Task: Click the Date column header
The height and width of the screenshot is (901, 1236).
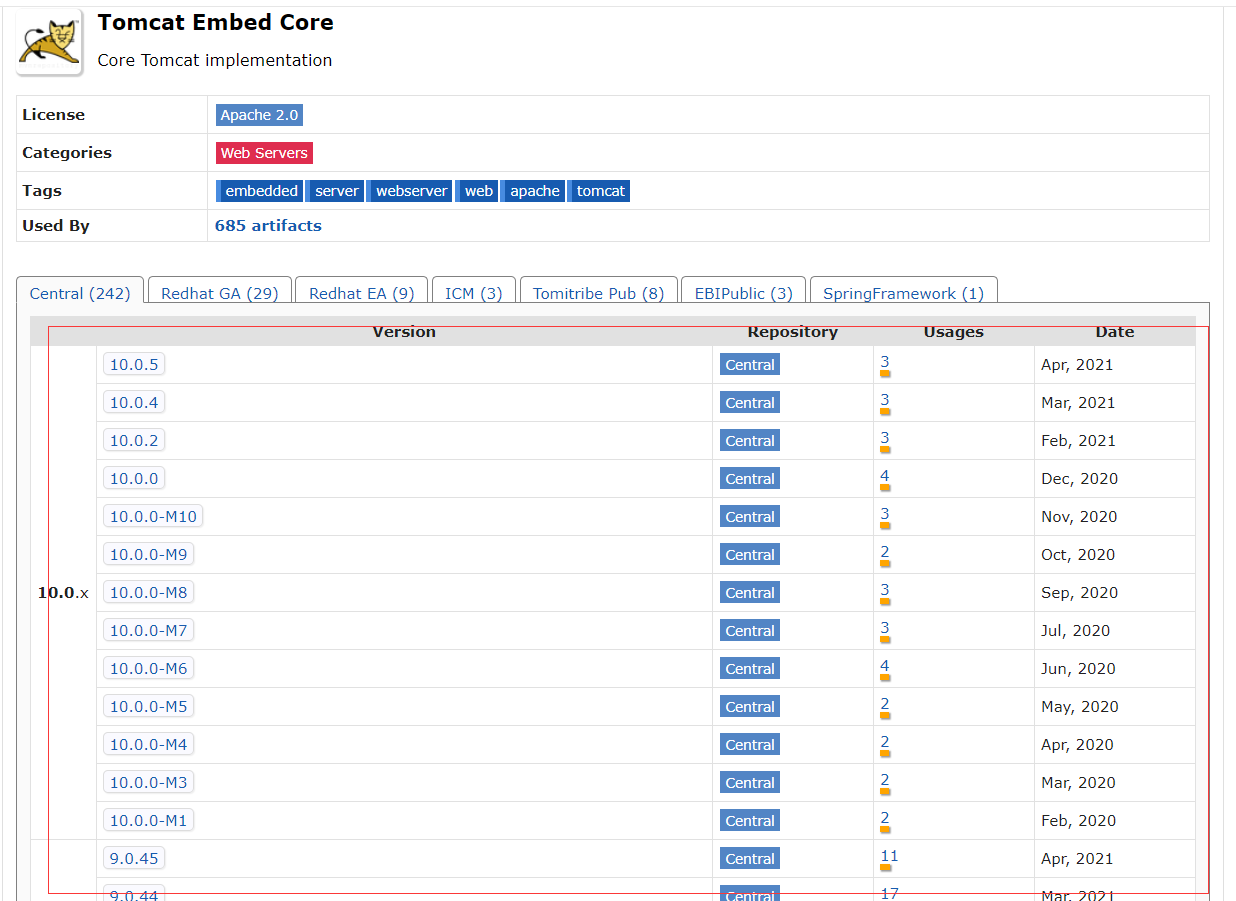Action: [x=1114, y=332]
